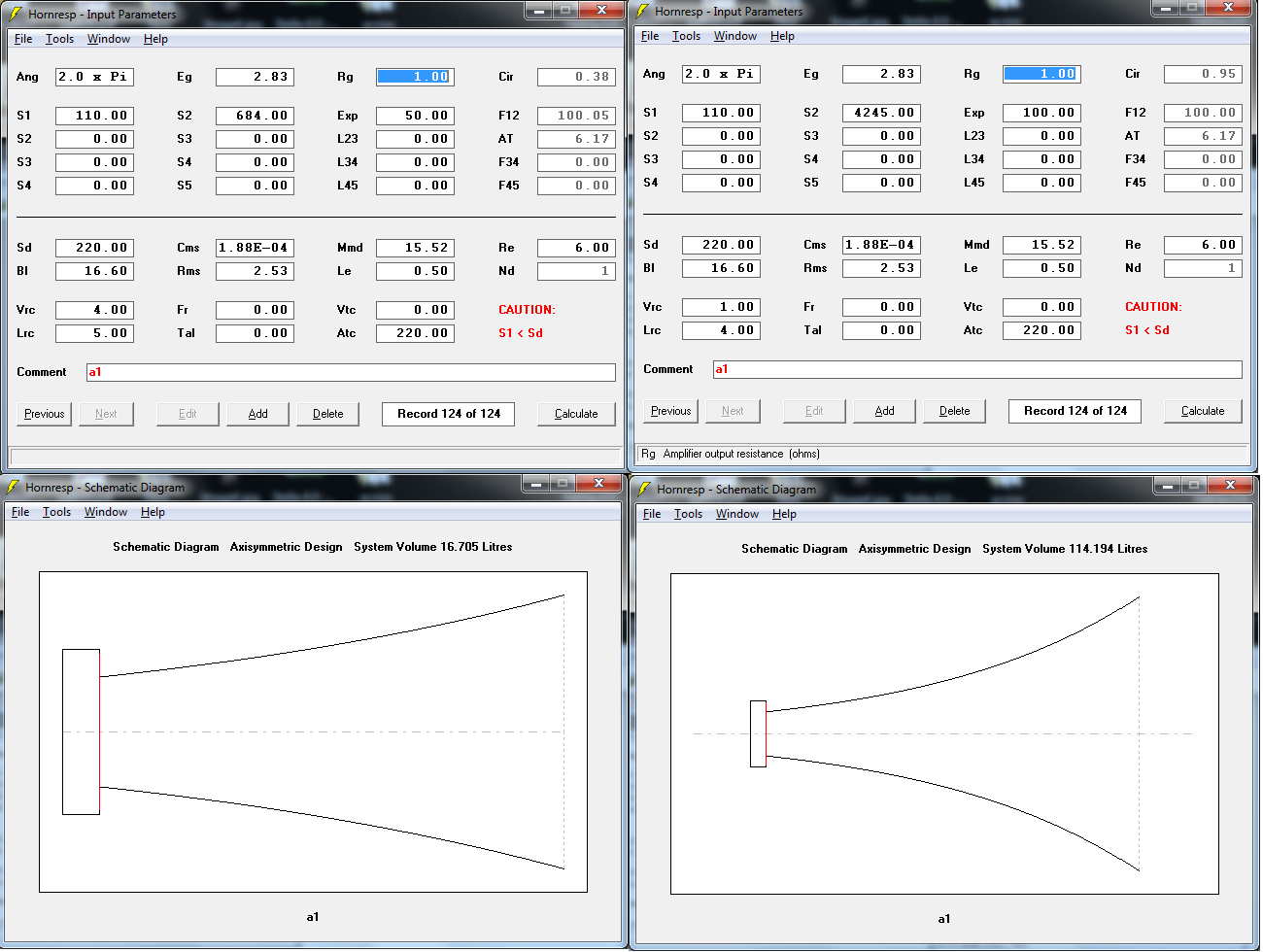
Task: Select highlighted Rg field in left window
Action: click(415, 77)
